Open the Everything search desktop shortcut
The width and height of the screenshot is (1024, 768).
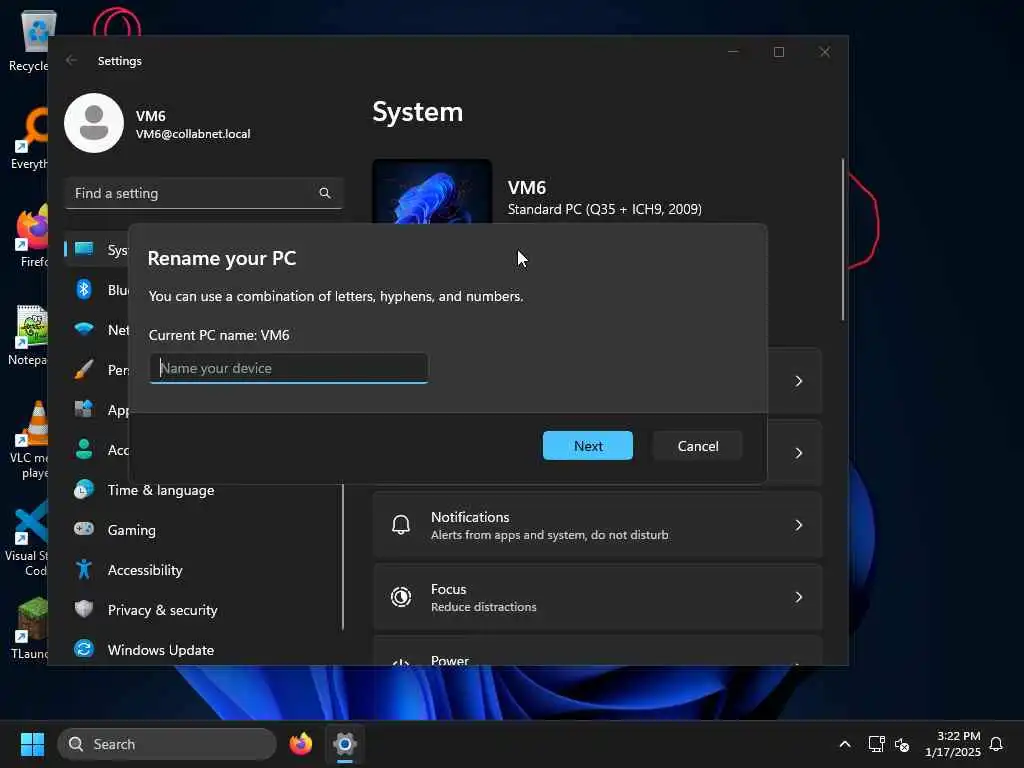tap(31, 138)
